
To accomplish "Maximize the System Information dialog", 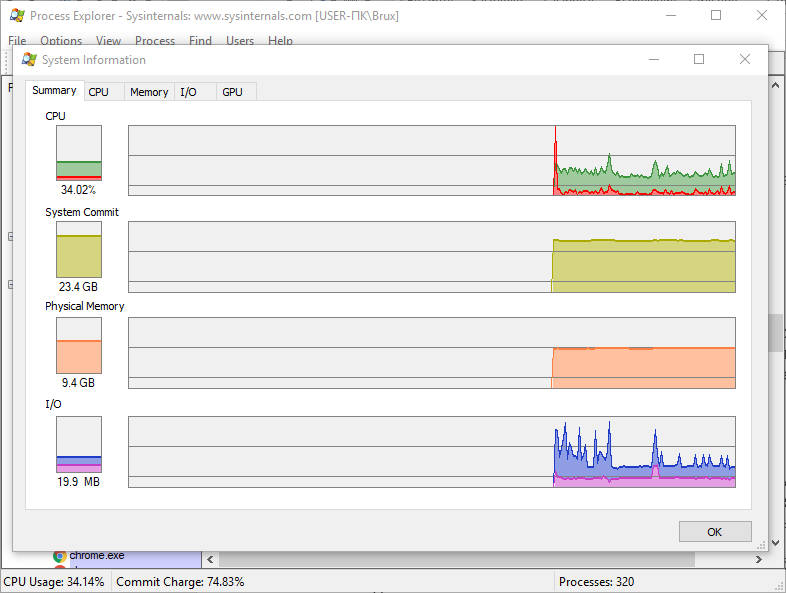I will (699, 60).
